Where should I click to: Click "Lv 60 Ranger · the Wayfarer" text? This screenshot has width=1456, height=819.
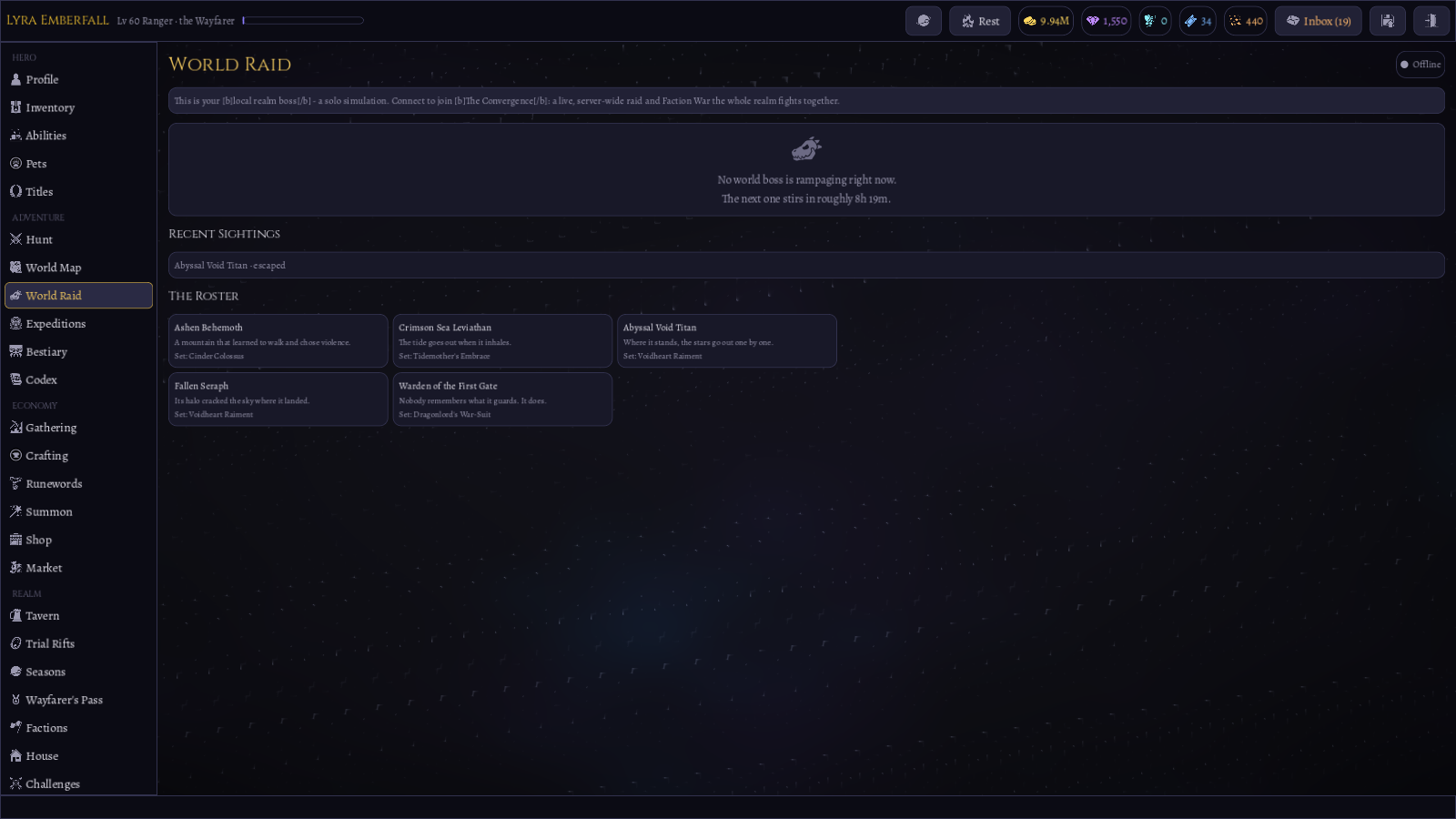point(176,21)
